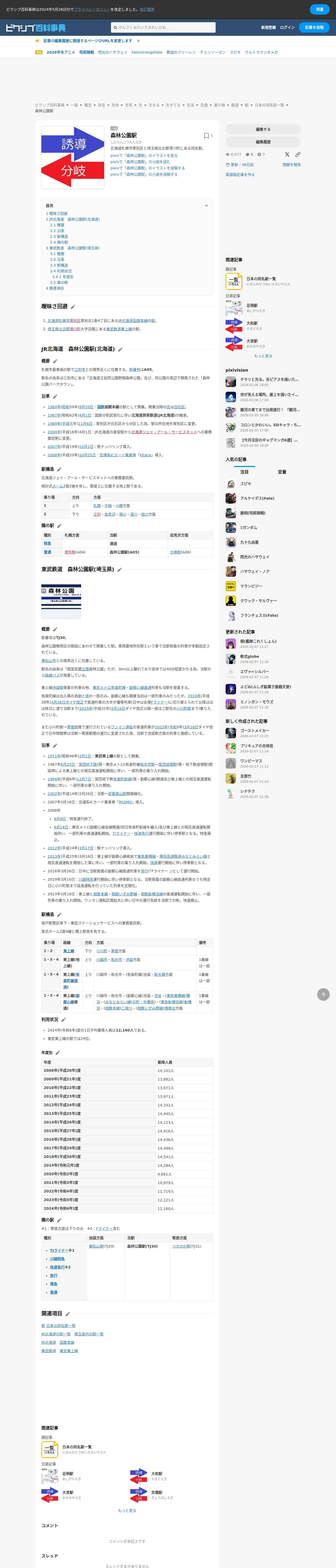Select the 注目 tab

[244, 472]
